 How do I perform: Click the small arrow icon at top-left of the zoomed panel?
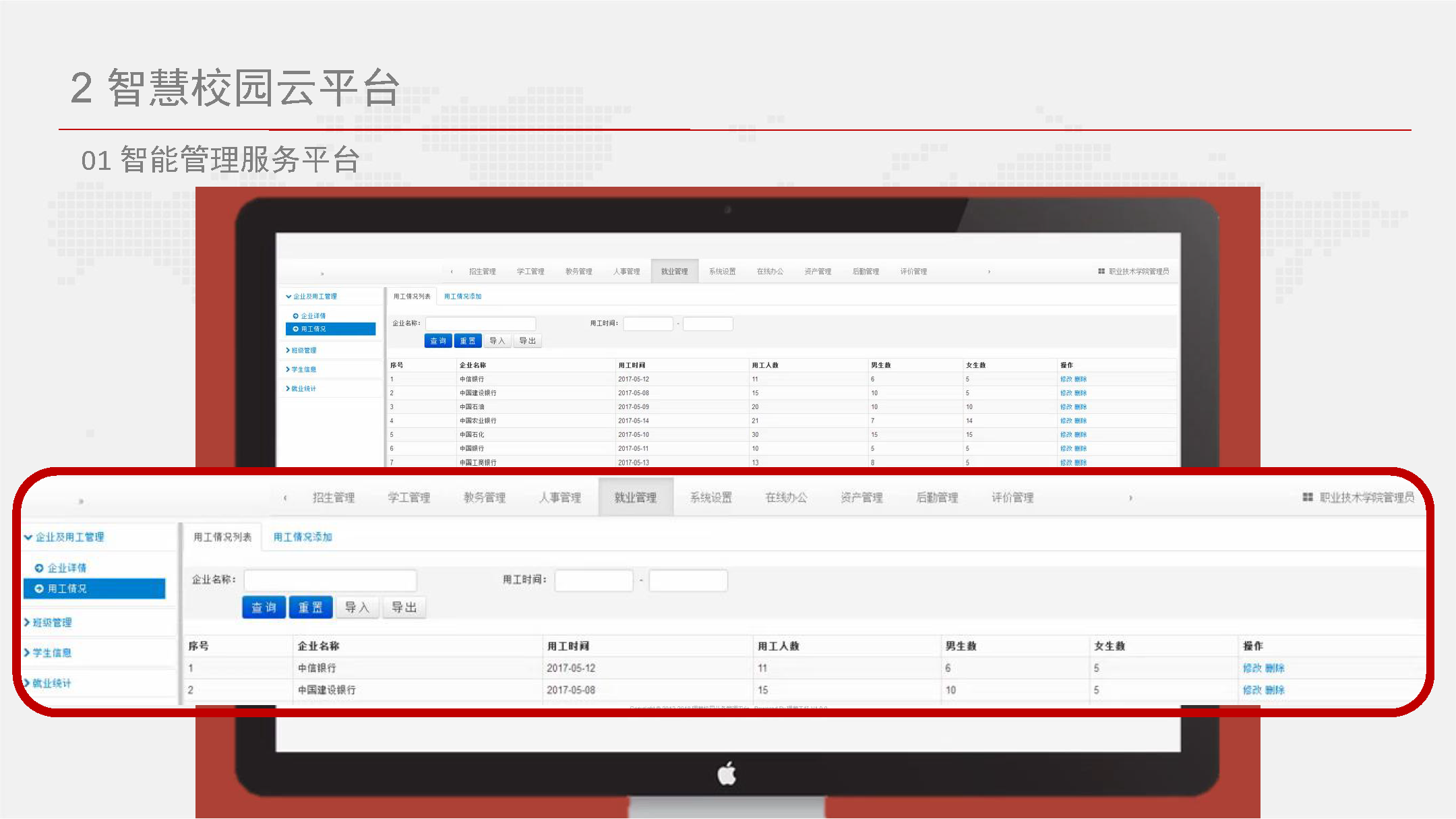tap(81, 501)
